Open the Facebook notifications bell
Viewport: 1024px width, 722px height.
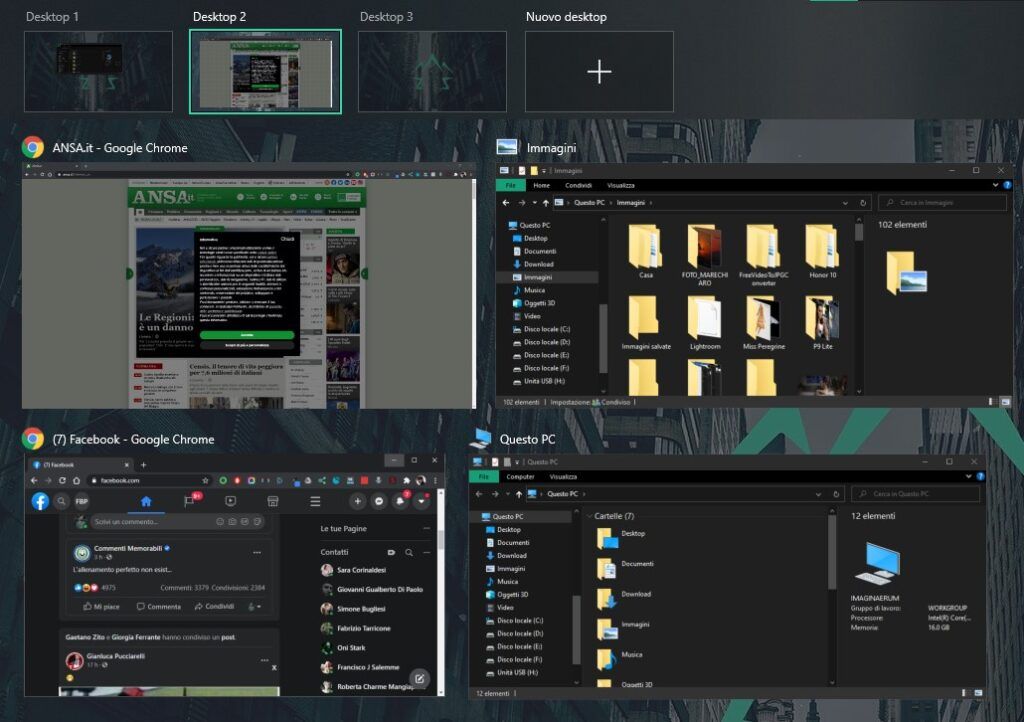400,501
